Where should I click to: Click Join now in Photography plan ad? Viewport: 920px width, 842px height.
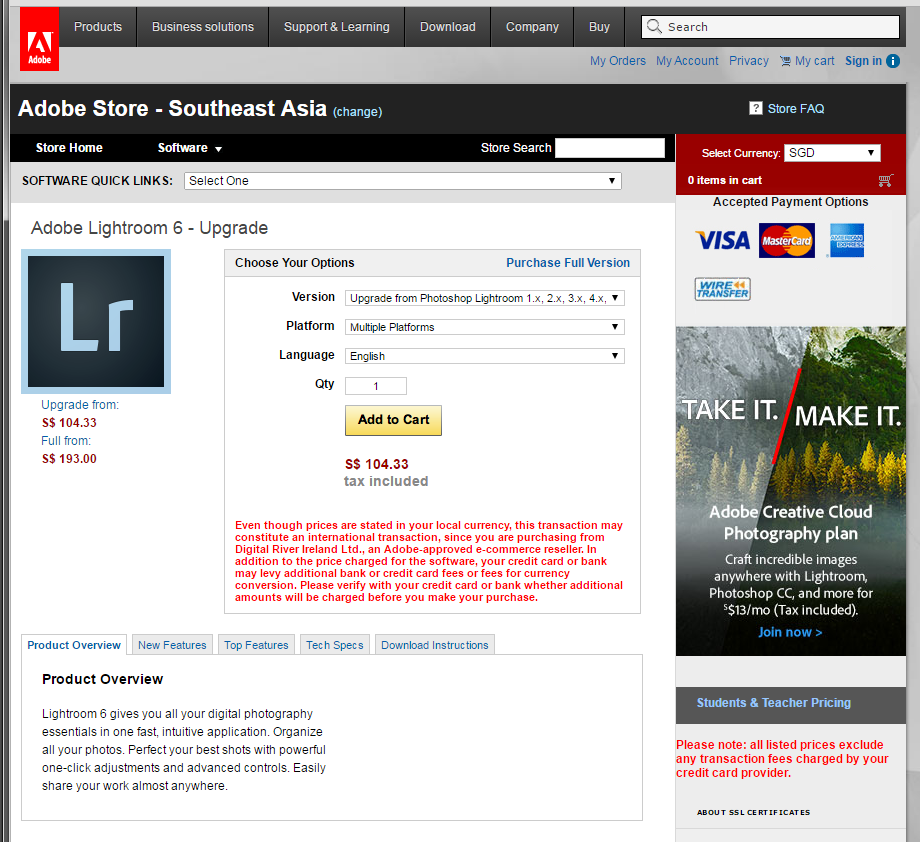pyautogui.click(x=790, y=632)
